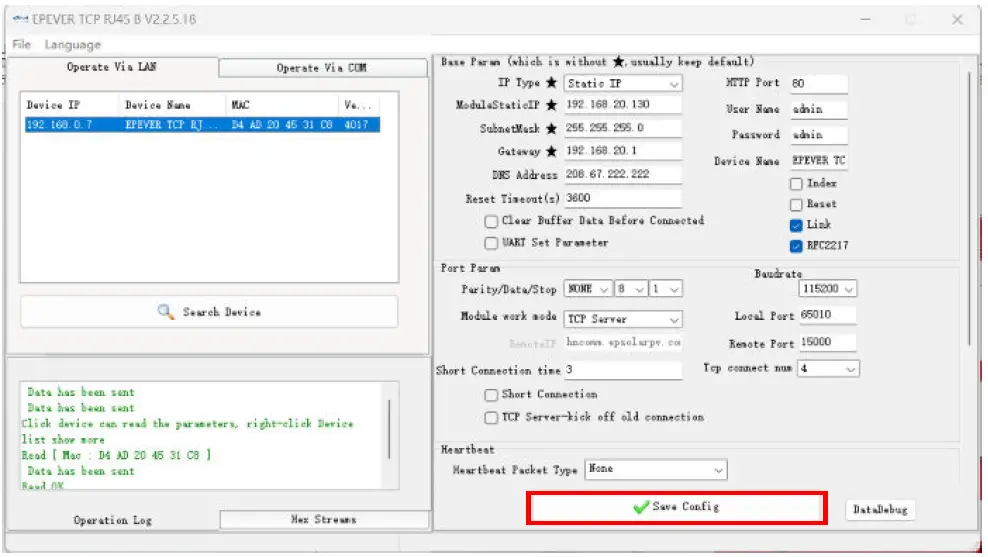Image resolution: width=988 pixels, height=557 pixels.
Task: Click the DNS Address field
Action: [623, 175]
